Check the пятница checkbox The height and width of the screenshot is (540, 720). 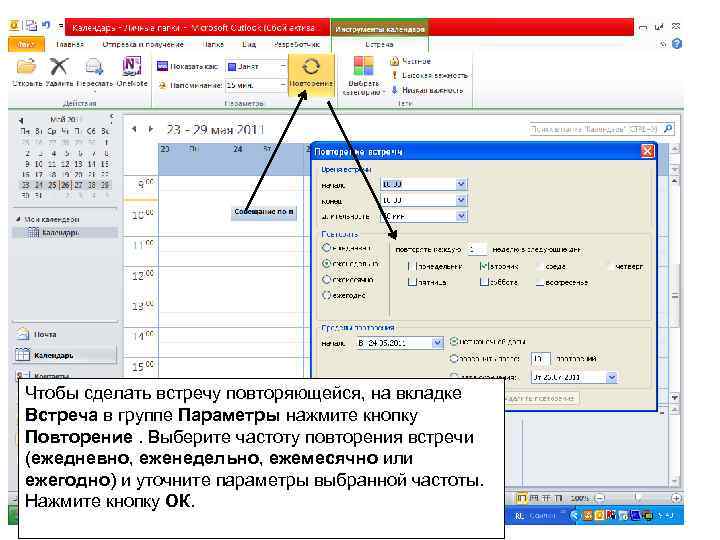click(411, 282)
